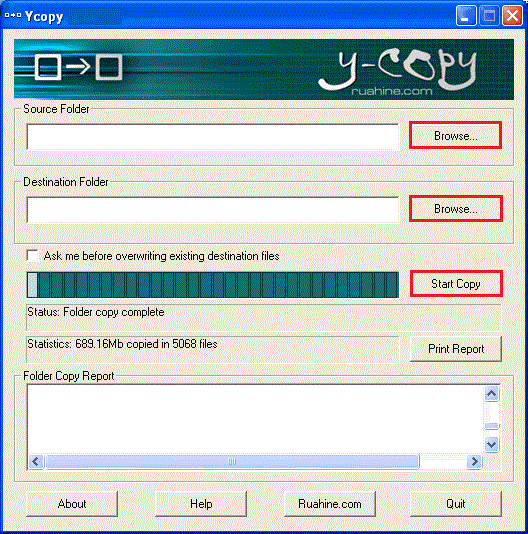528x534 pixels.
Task: Minimize the Ycopy window
Action: [x=466, y=16]
